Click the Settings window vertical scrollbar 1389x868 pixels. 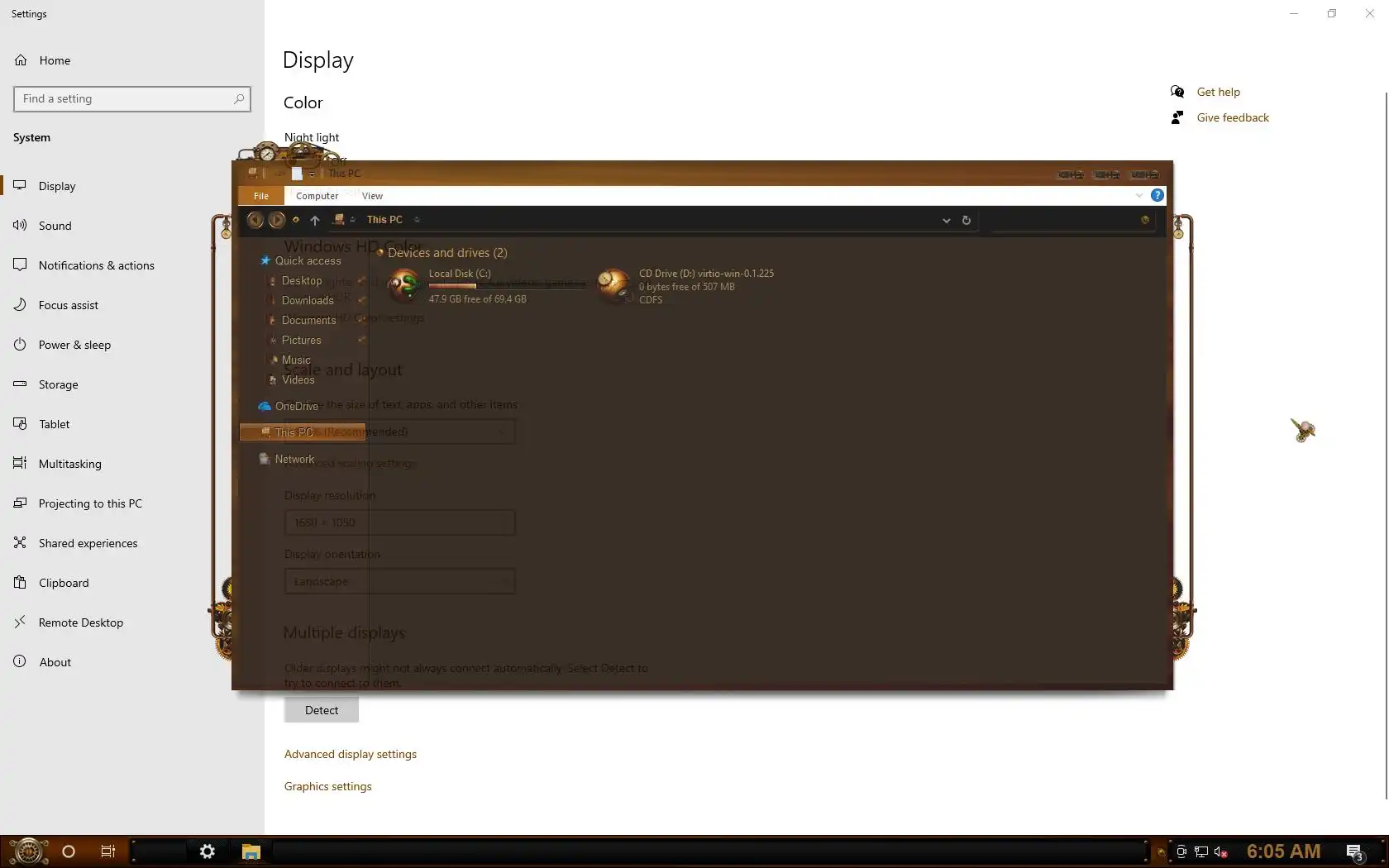1386,446
